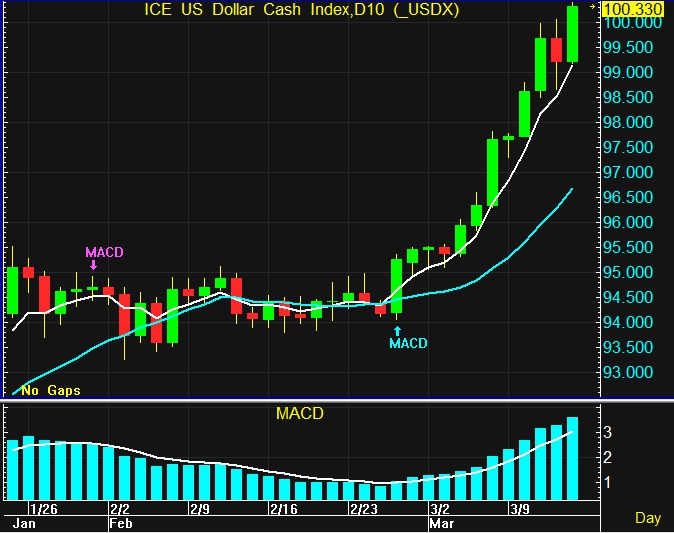Click the 100.000 price axis label
Screen dimensions: 674x533
point(633,23)
